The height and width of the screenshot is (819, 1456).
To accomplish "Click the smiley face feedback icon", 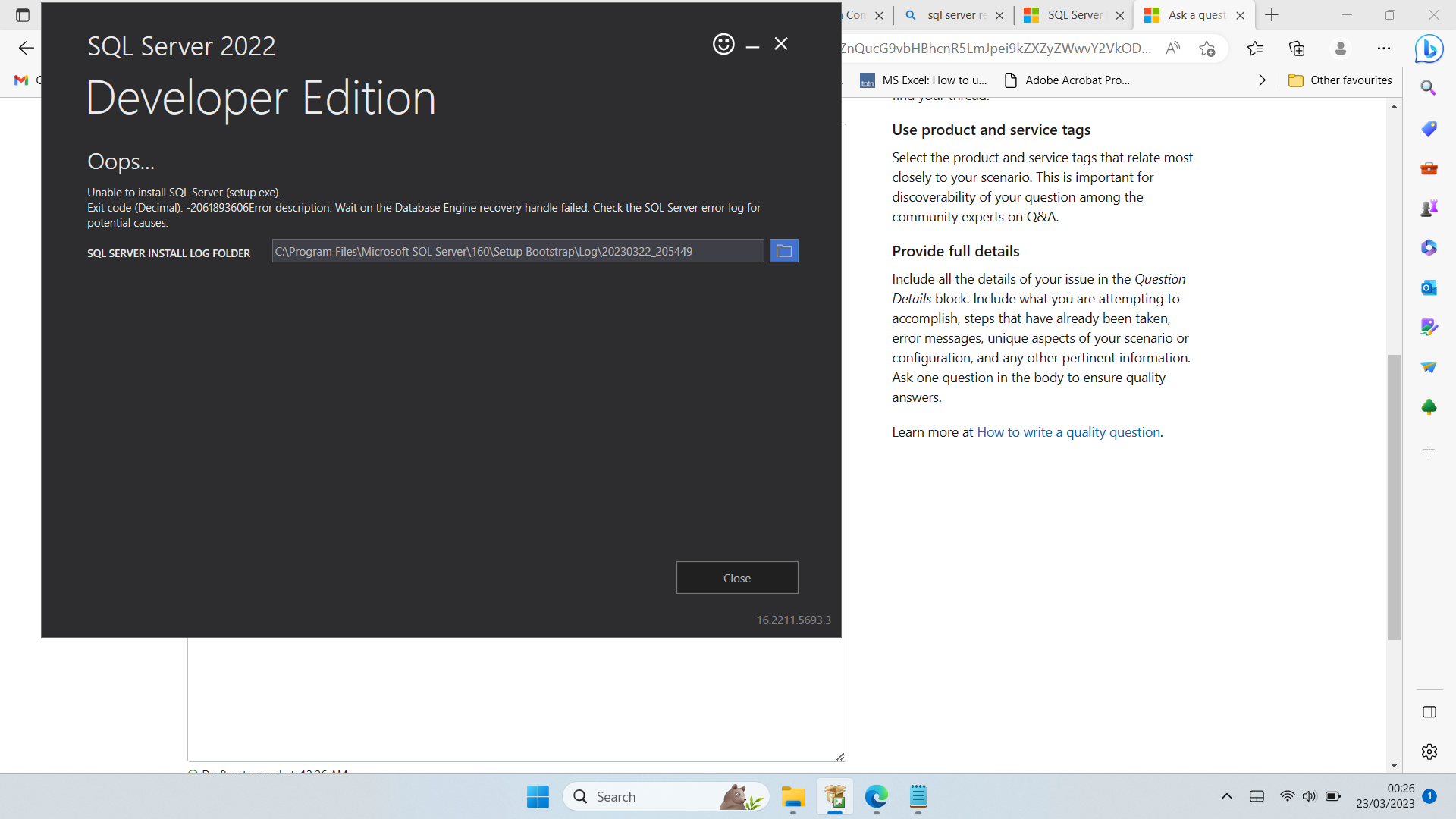I will pyautogui.click(x=723, y=43).
